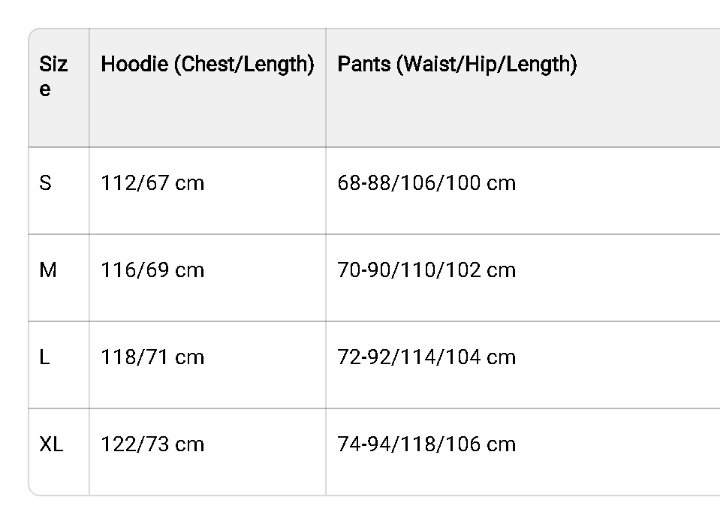Image resolution: width=720 pixels, height=512 pixels.
Task: Click the Size column header
Action: 54,77
